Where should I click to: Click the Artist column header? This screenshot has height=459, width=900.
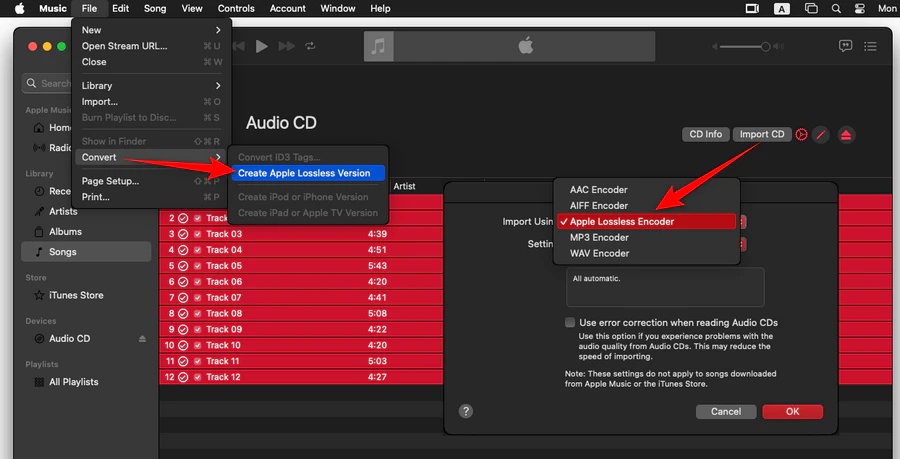405,186
